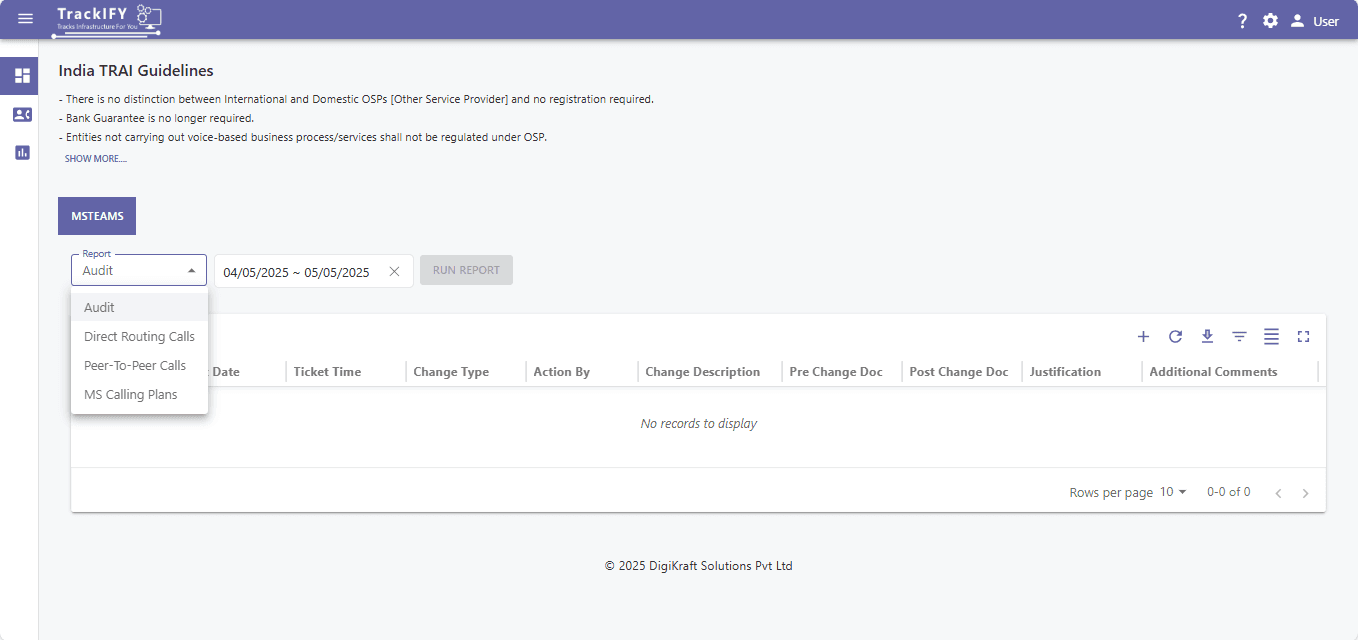Sort by the Justification column
Screen dimensions: 1358x640
point(1065,372)
